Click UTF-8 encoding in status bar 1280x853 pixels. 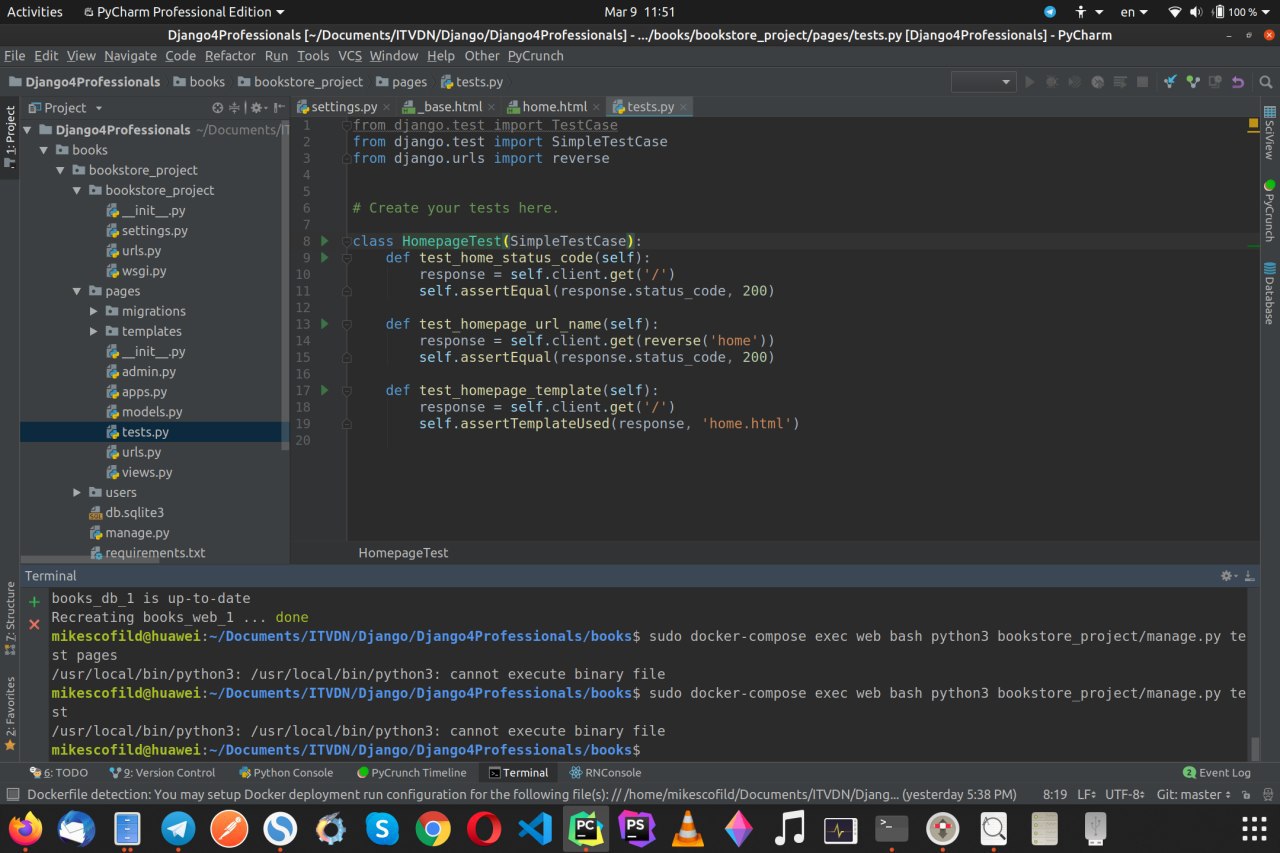[x=1127, y=795]
